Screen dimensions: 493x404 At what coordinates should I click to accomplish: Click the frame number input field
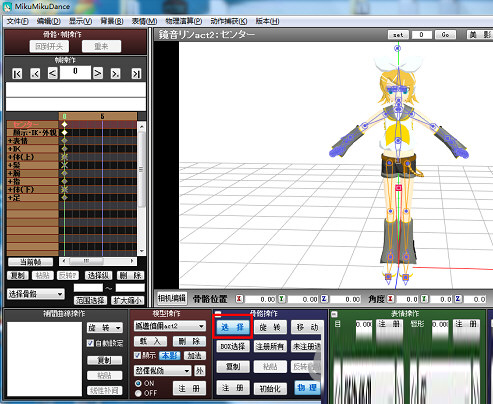75,72
